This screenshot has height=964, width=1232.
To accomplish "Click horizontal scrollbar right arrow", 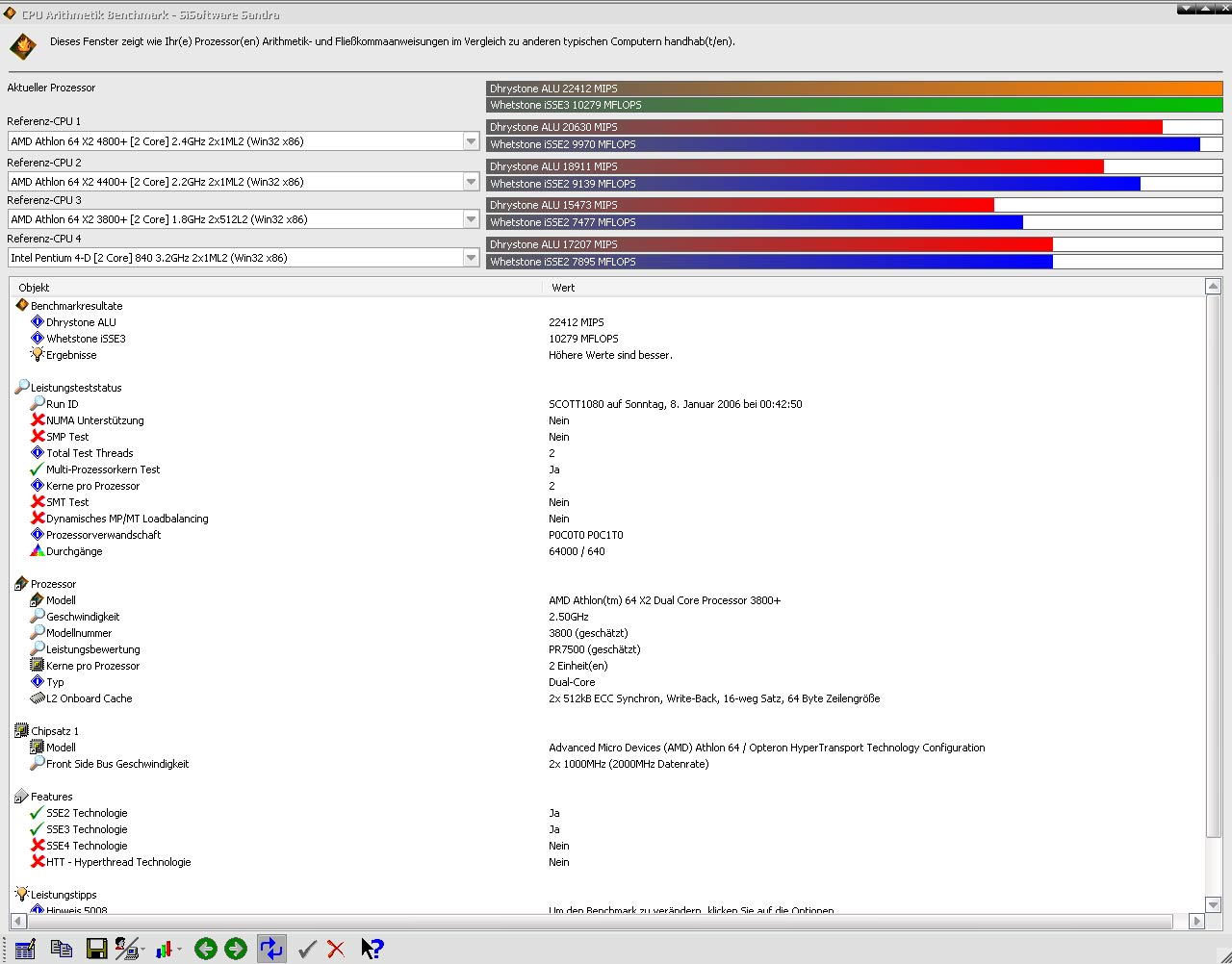I will coord(1196,921).
